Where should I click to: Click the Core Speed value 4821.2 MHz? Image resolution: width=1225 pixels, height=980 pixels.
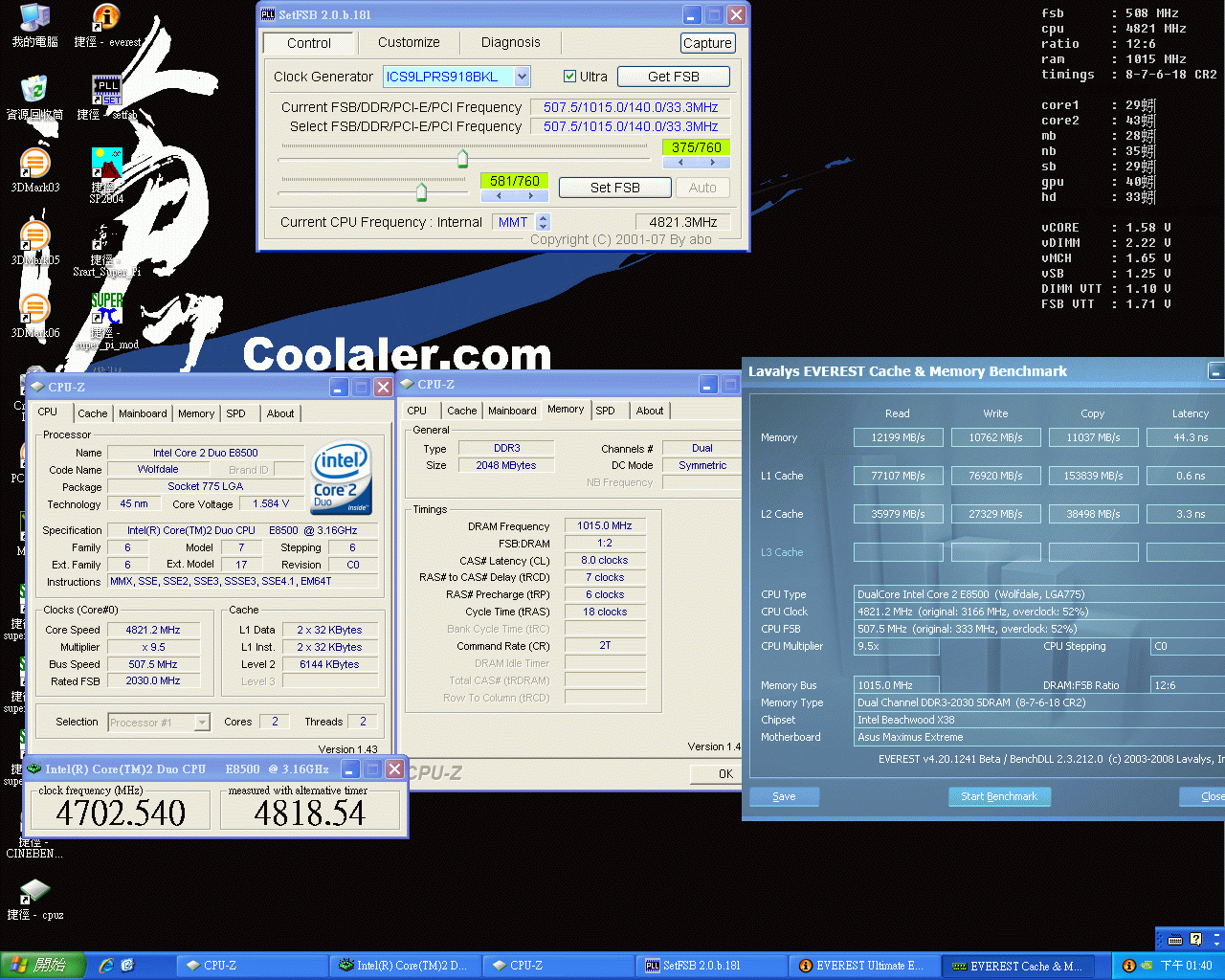click(x=153, y=630)
